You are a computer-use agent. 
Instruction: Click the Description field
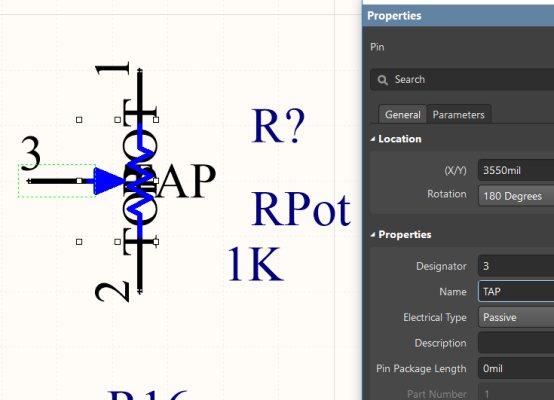[516, 343]
